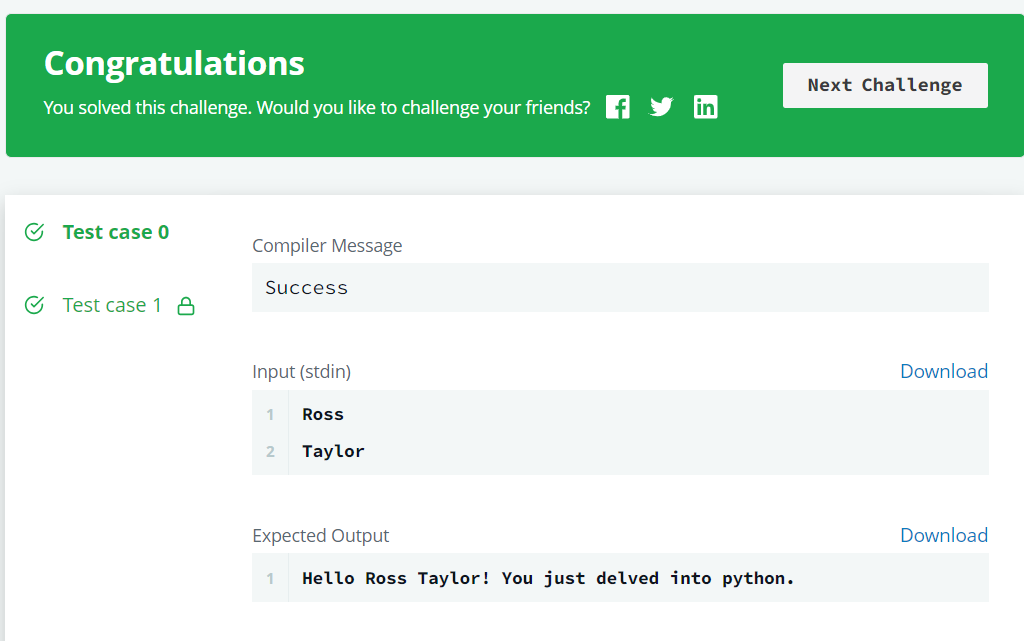Download the Expected Output file
This screenshot has width=1024, height=641.
coord(944,535)
